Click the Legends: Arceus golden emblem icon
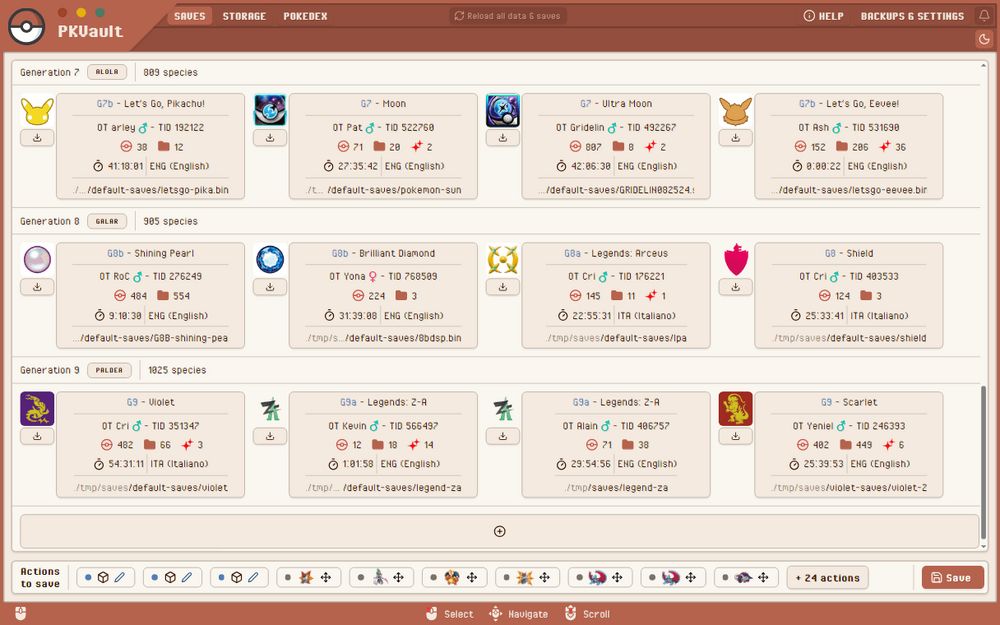1000x625 pixels. click(x=503, y=260)
